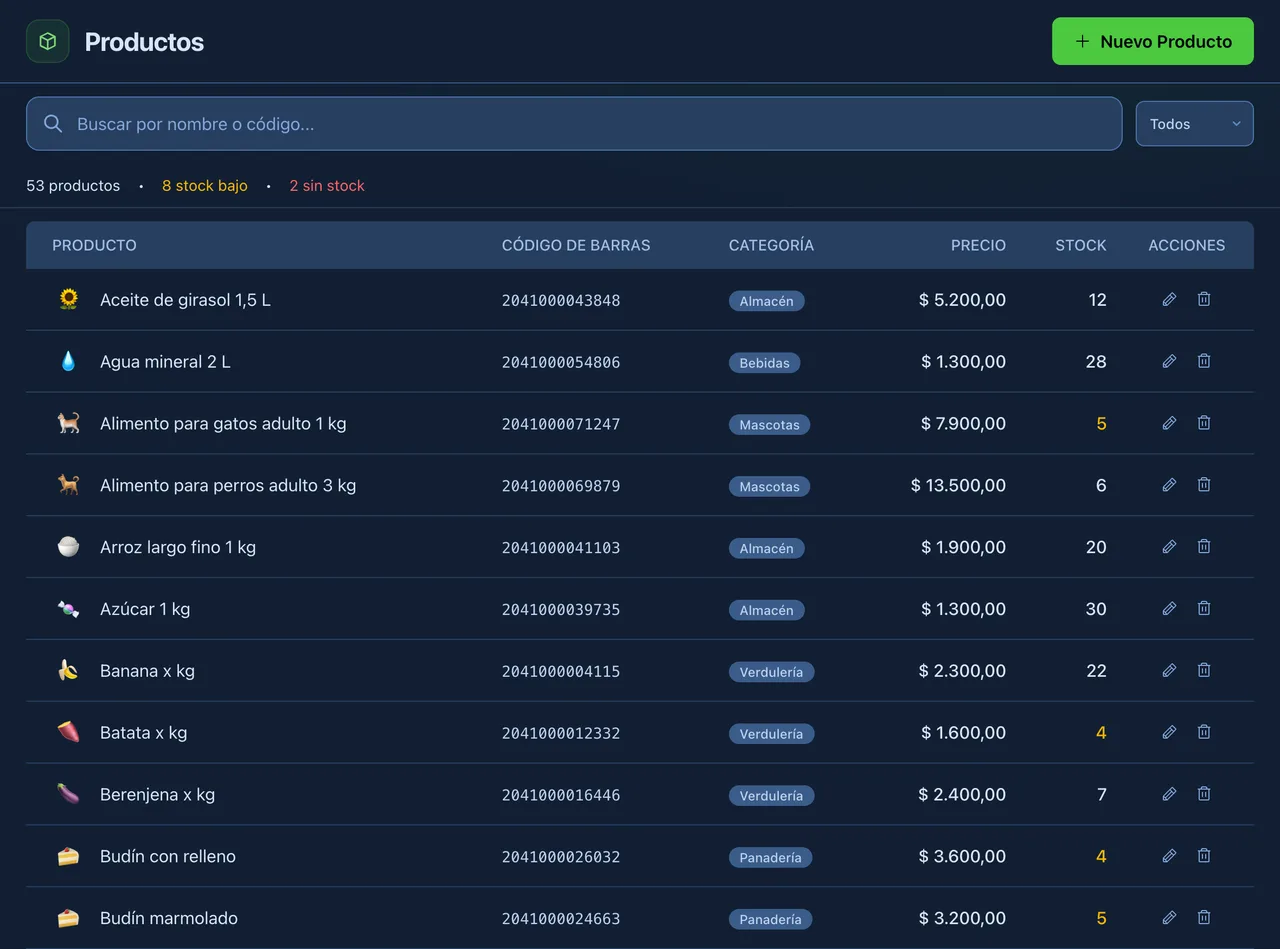Click Almacén tag on Aceite de girasol row
Image resolution: width=1280 pixels, height=949 pixels.
point(766,301)
